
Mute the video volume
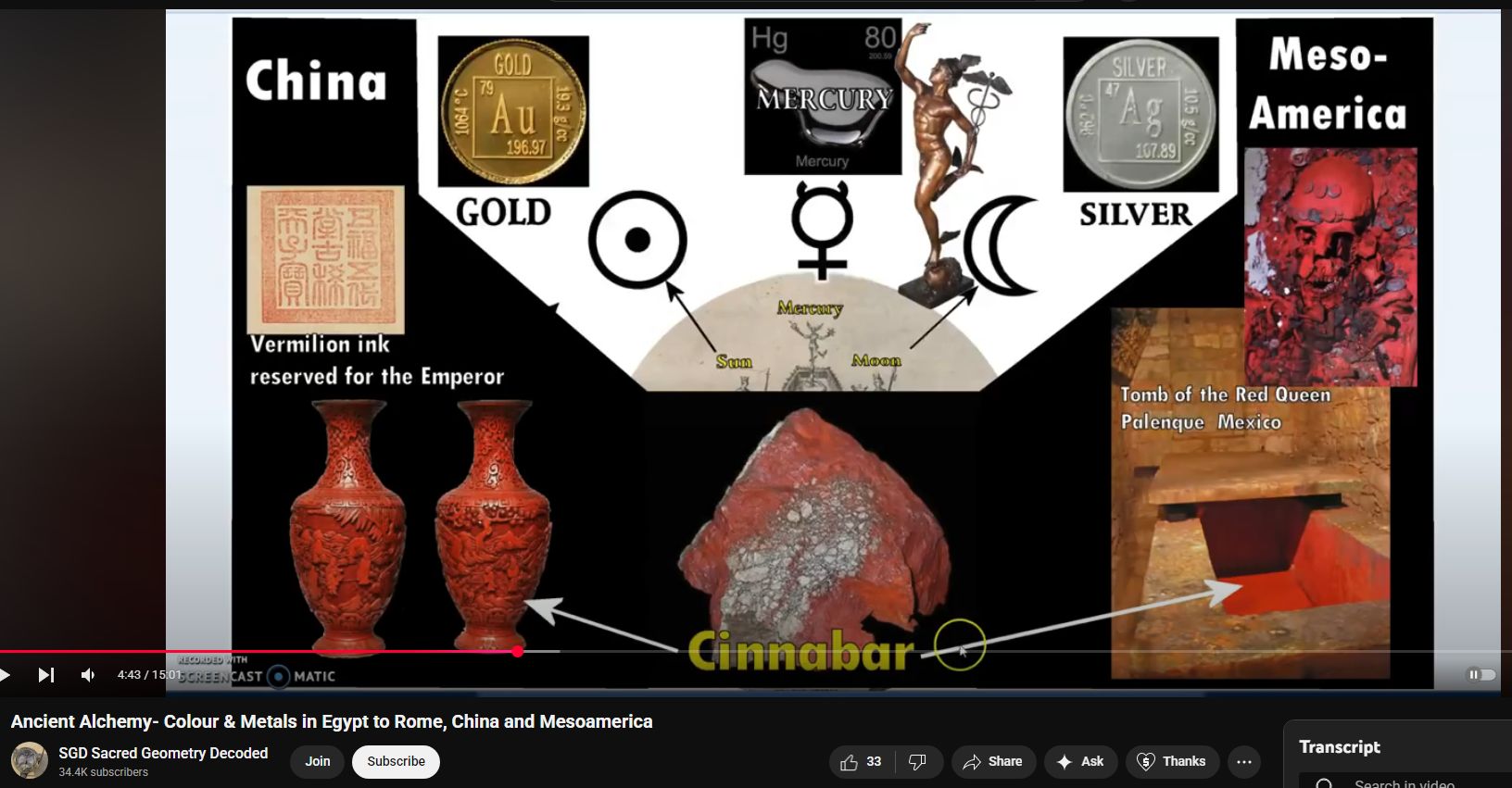pos(88,675)
